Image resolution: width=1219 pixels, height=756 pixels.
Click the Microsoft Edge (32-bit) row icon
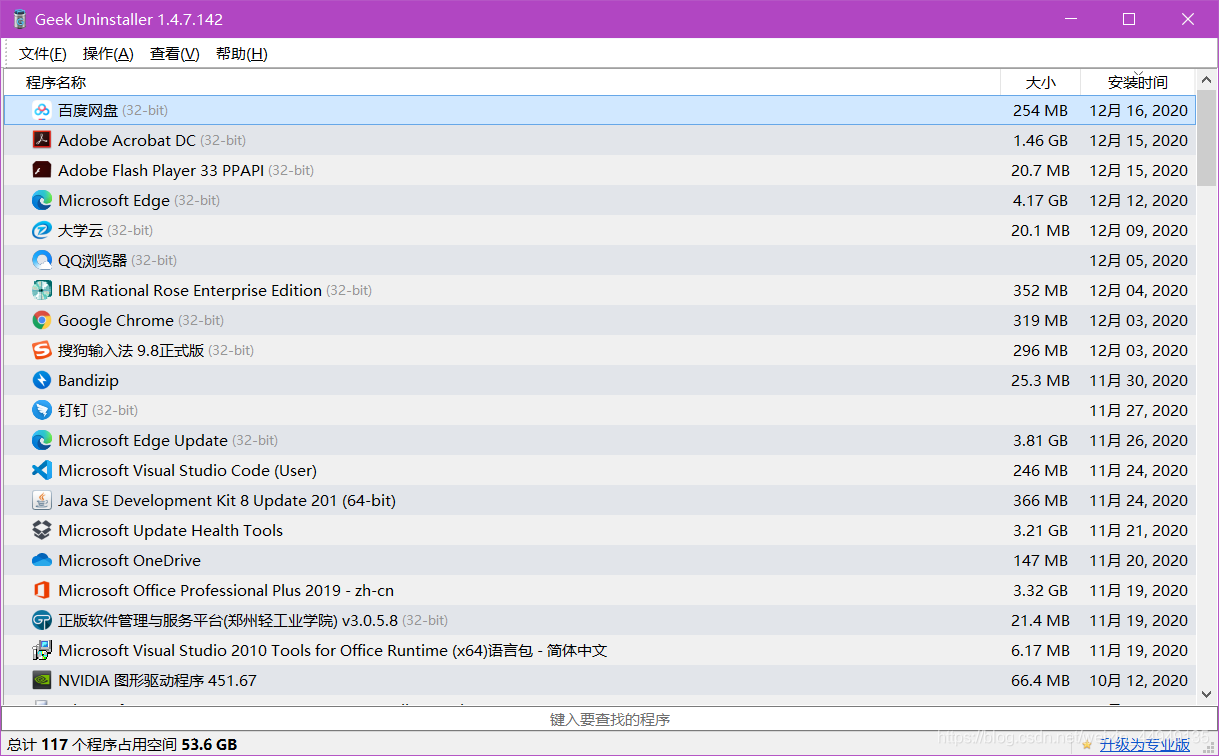point(42,200)
